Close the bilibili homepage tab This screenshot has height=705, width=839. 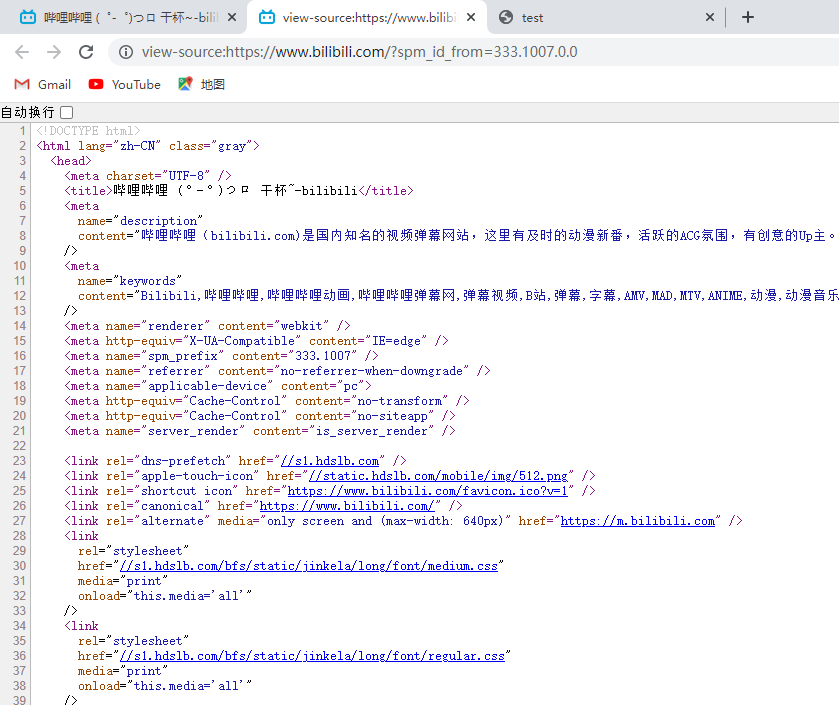232,17
